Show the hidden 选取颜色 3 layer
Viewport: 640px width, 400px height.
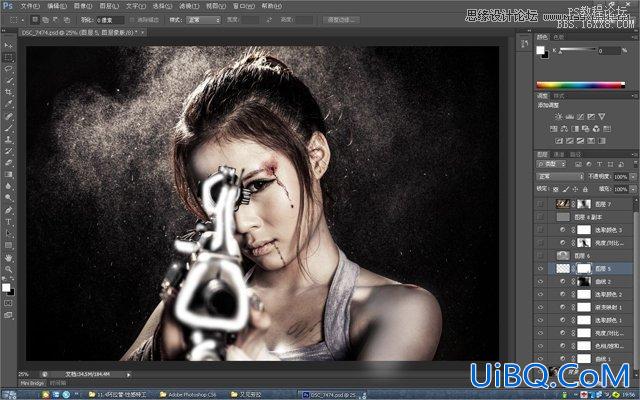[x=540, y=230]
